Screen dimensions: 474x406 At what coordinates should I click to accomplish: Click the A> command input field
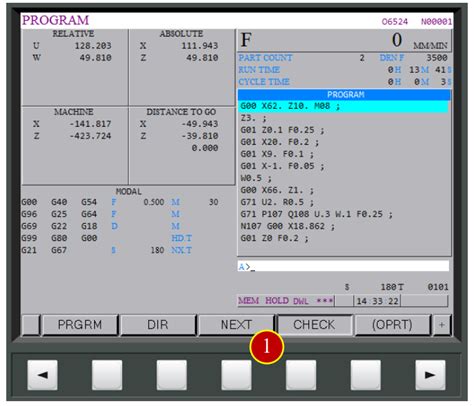click(x=343, y=266)
